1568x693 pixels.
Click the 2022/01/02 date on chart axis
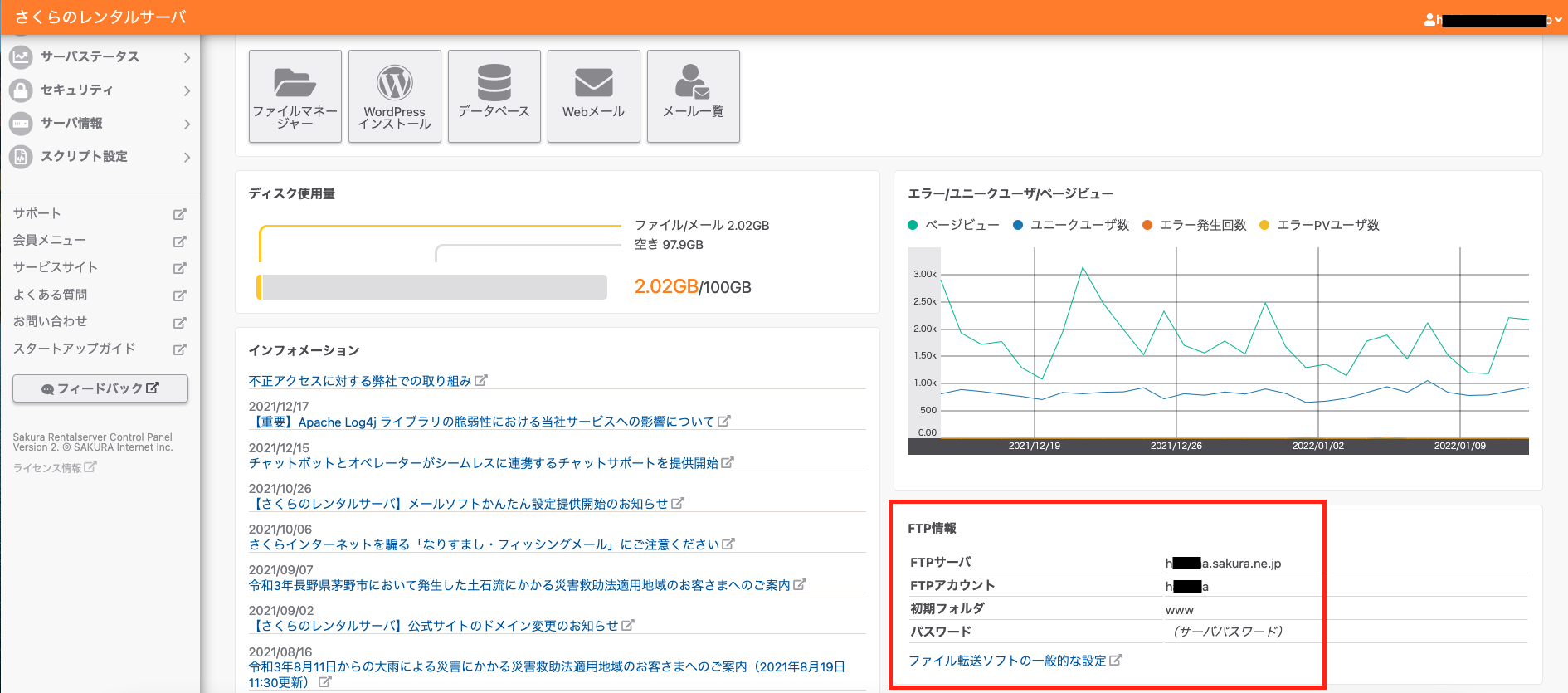pyautogui.click(x=1318, y=446)
